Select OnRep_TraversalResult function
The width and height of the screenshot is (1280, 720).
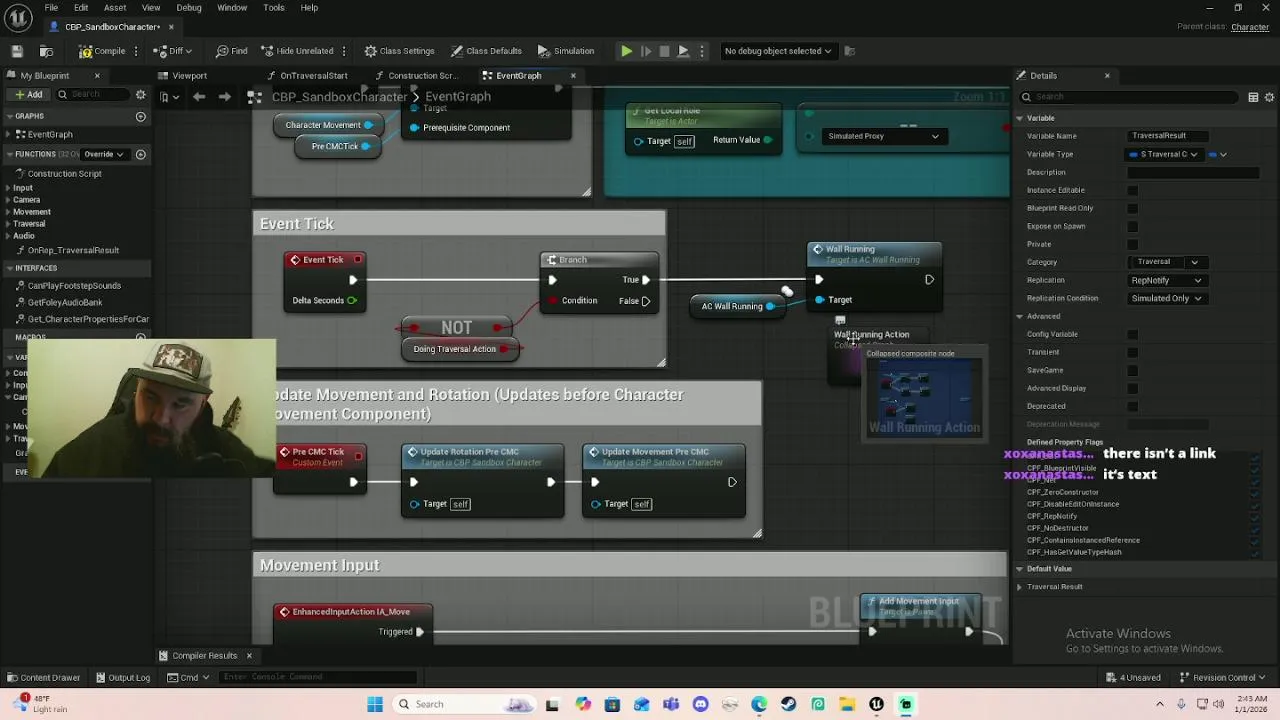point(73,251)
